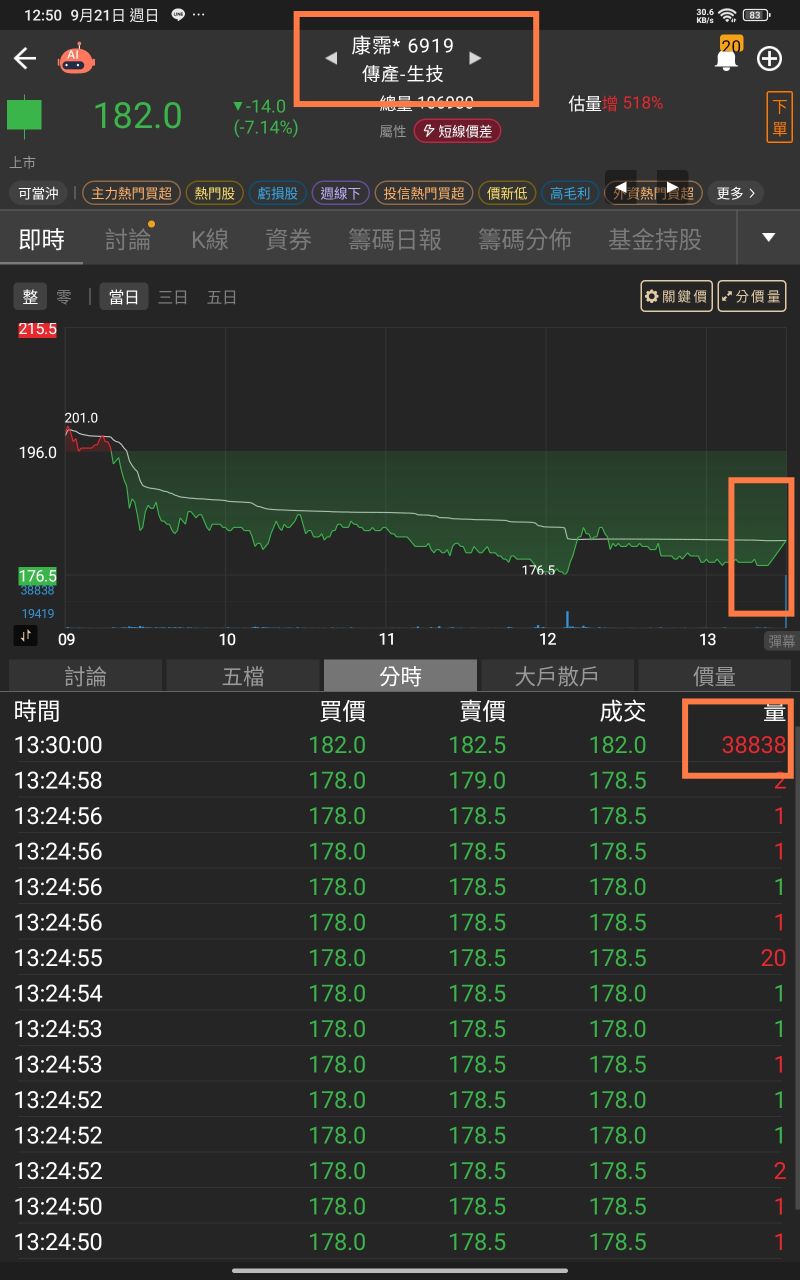Tap the green candlestick icon

pos(24,115)
